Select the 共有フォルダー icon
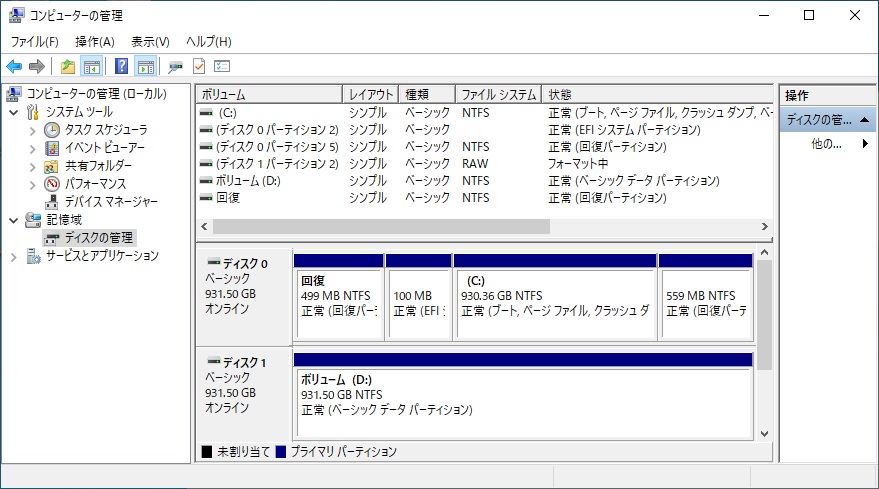This screenshot has width=879, height=489. coord(51,166)
